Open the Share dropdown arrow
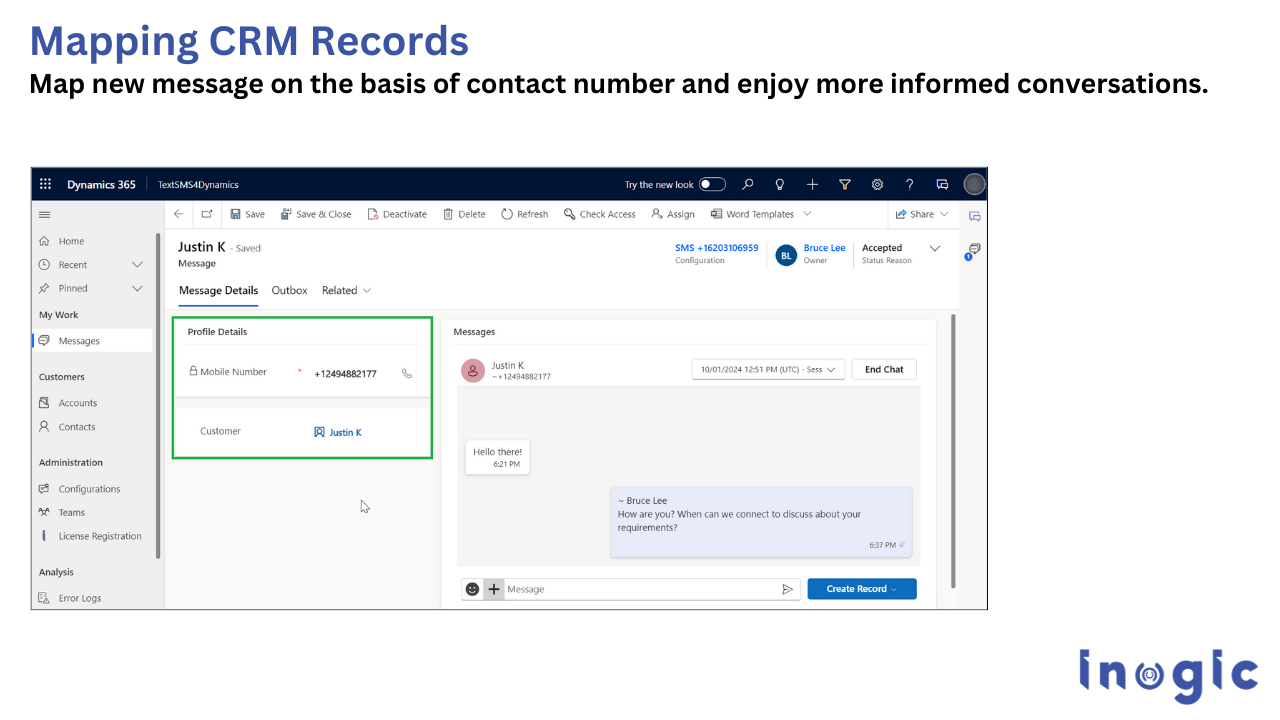The height and width of the screenshot is (720, 1280). pyautogui.click(x=944, y=214)
